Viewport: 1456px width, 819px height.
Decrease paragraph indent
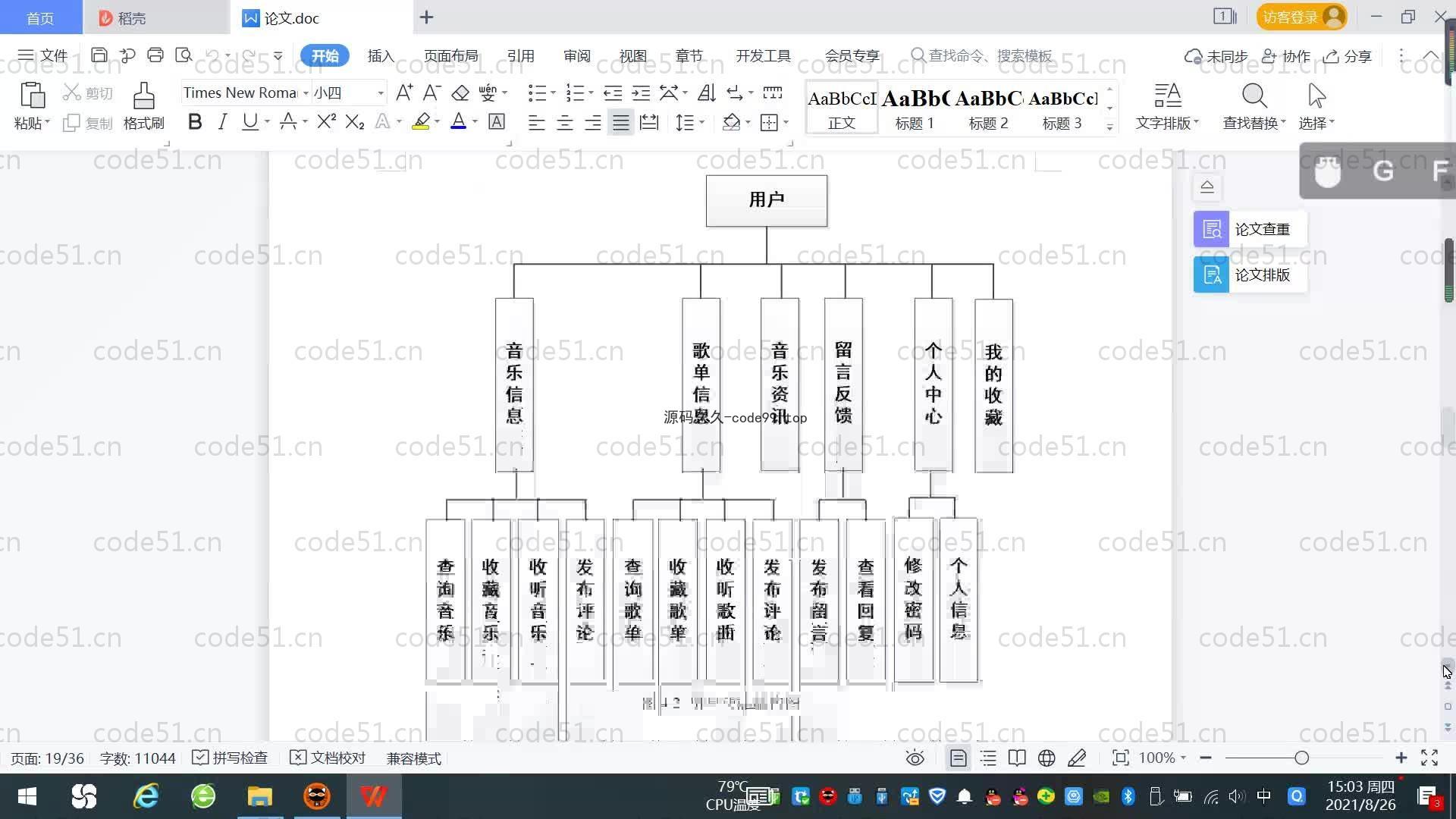click(x=613, y=93)
